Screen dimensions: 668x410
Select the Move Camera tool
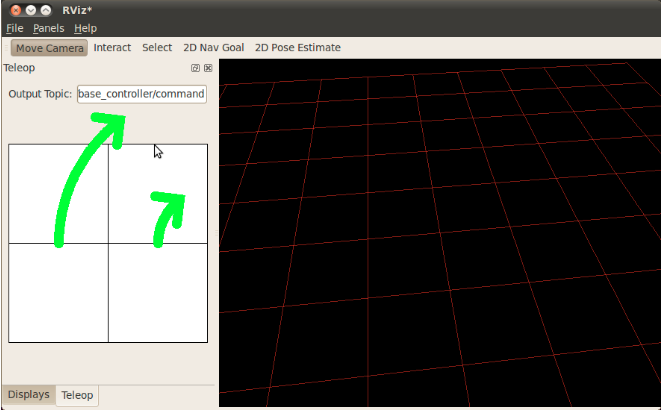[x=49, y=48]
